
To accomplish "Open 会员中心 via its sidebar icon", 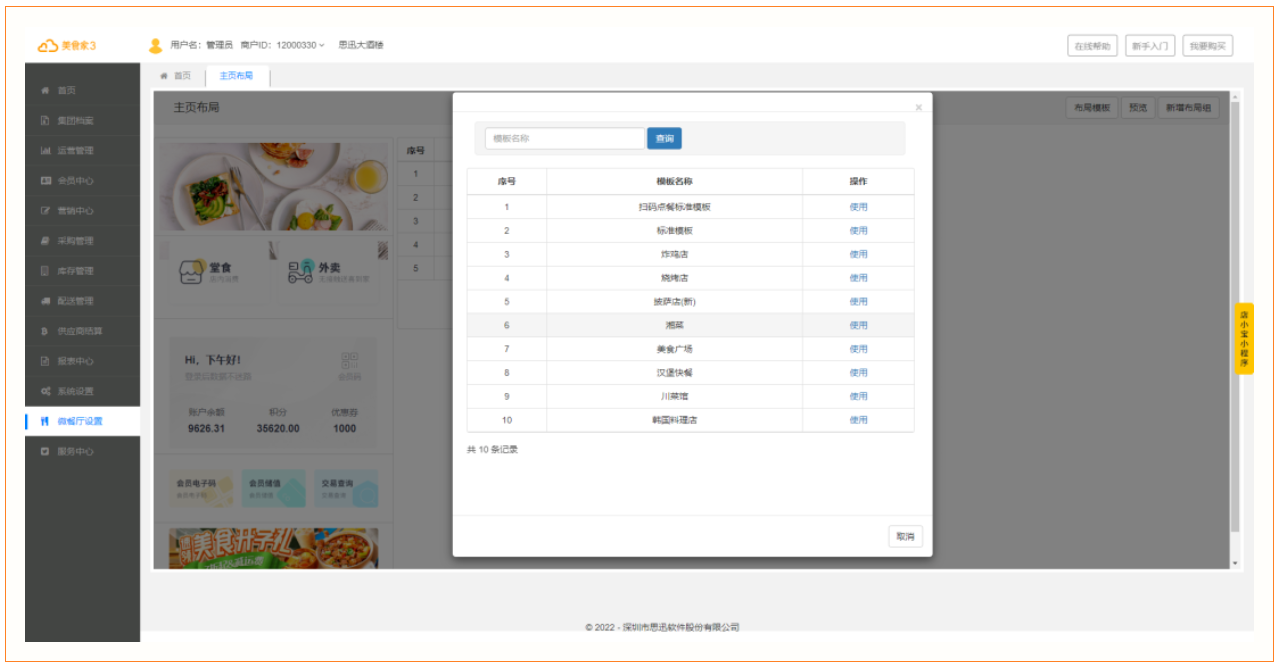I will [x=43, y=180].
